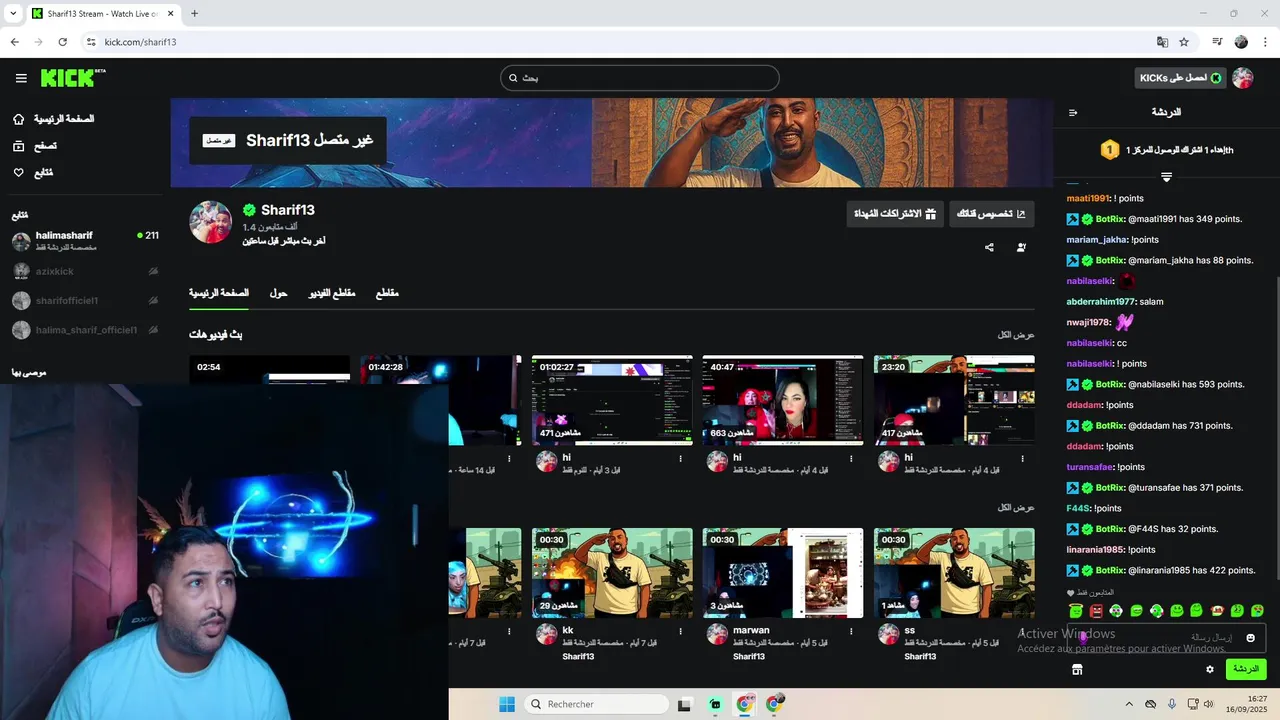
Task: Open the browse sidebar icon
Action: [x=18, y=146]
